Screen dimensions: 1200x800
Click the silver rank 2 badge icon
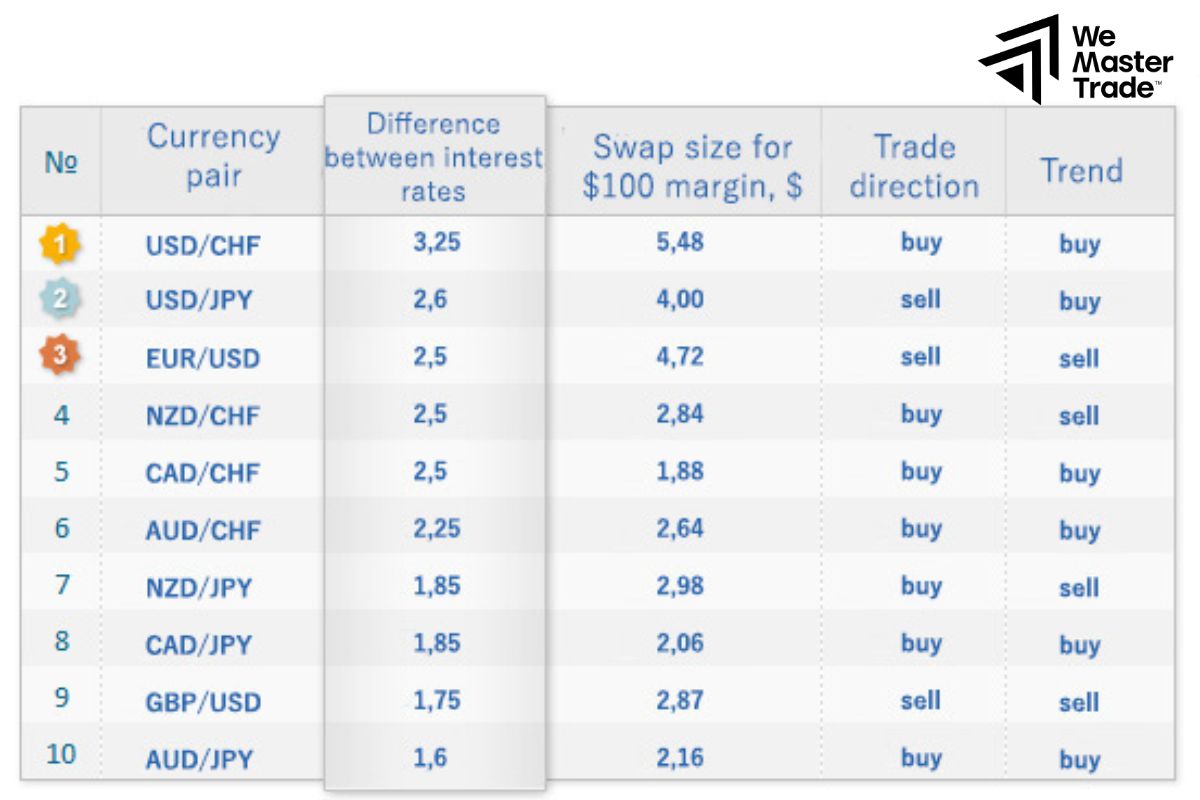(60, 300)
